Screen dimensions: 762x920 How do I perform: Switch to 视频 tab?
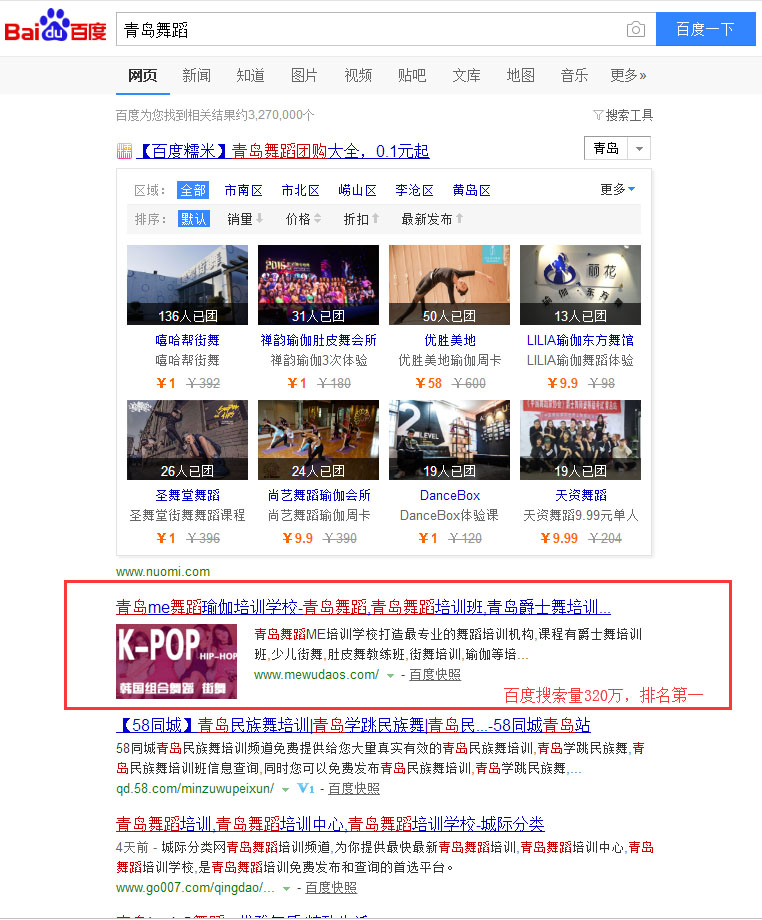click(358, 75)
